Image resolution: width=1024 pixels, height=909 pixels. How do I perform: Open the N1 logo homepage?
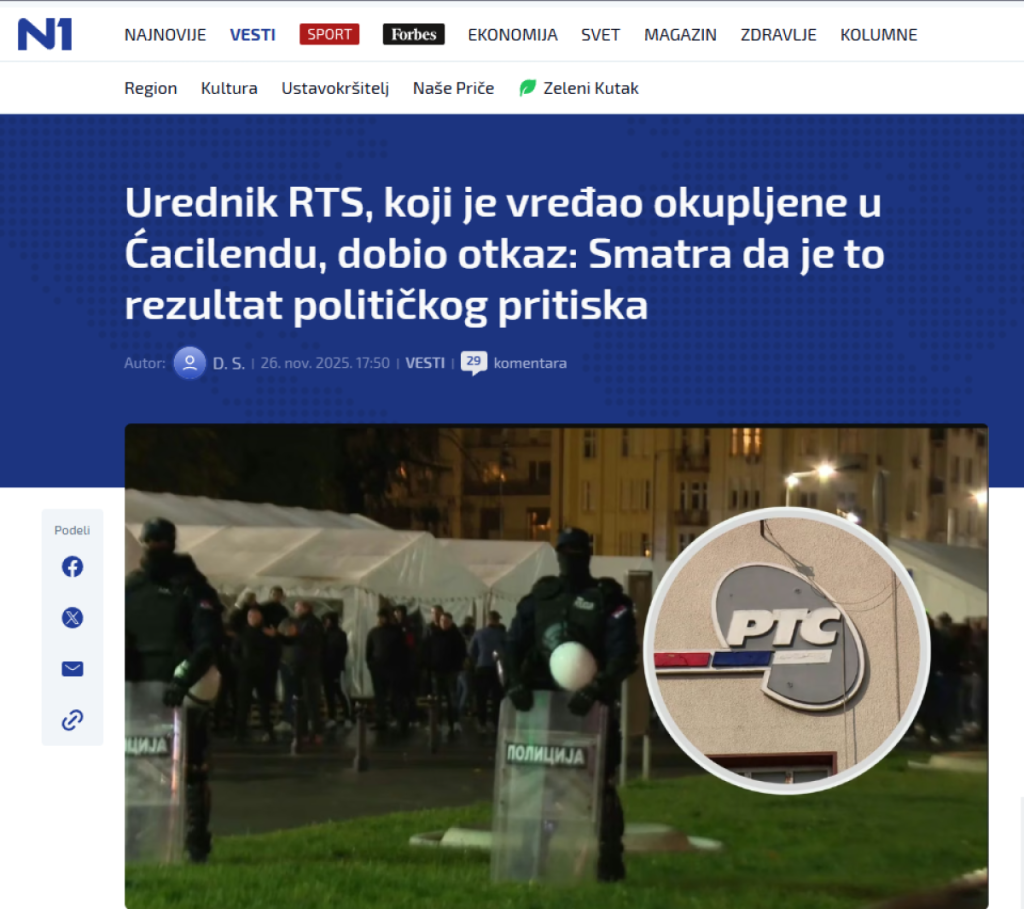[x=44, y=34]
